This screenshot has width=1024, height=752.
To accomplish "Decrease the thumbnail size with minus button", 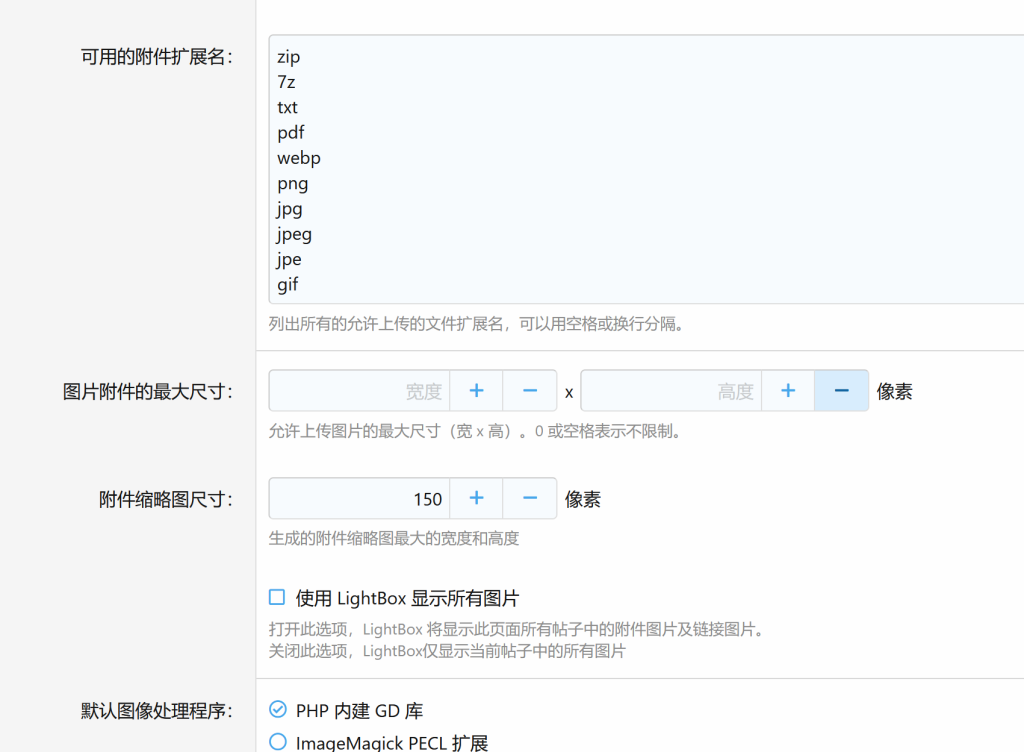I will 530,498.
